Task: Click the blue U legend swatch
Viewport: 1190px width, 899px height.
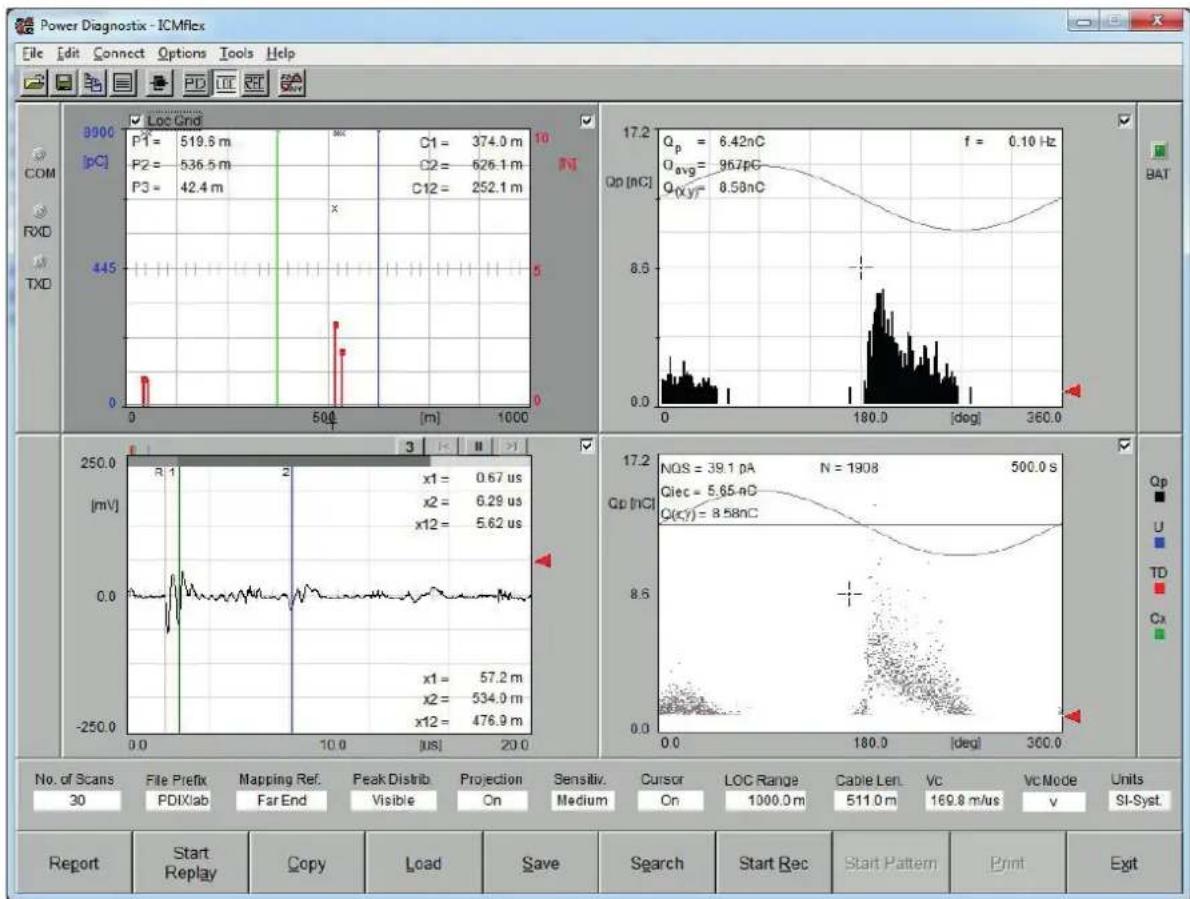Action: click(1159, 543)
